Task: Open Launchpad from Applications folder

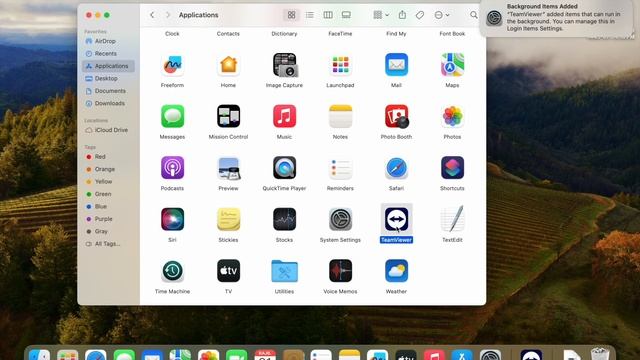Action: tap(340, 65)
